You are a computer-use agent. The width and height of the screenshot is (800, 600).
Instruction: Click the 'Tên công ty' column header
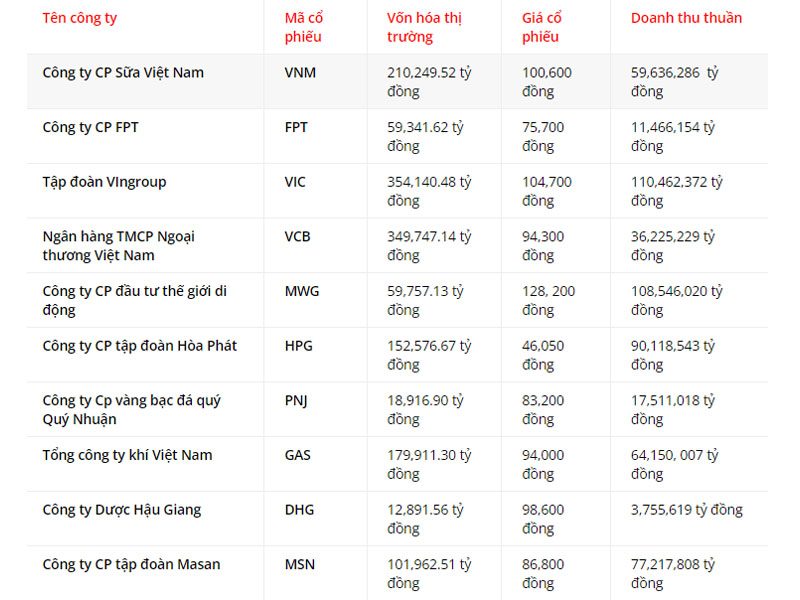pos(80,18)
